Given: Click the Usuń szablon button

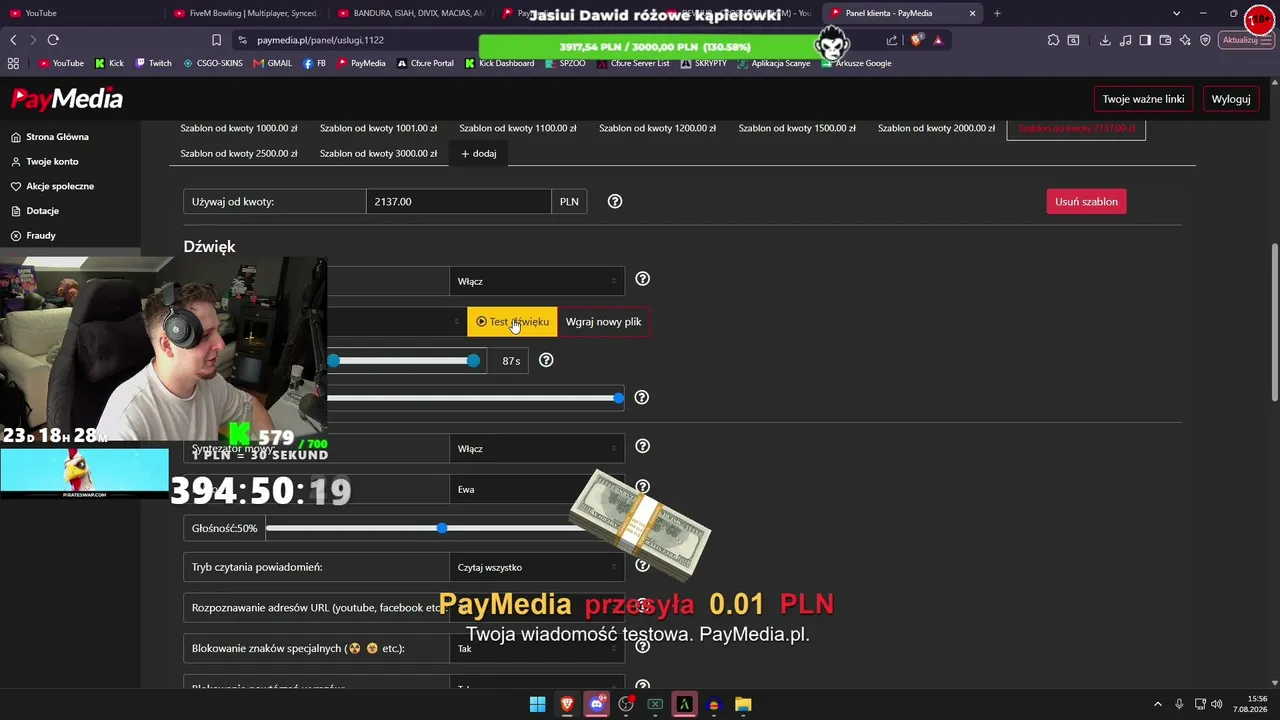Looking at the screenshot, I should click(x=1086, y=201).
